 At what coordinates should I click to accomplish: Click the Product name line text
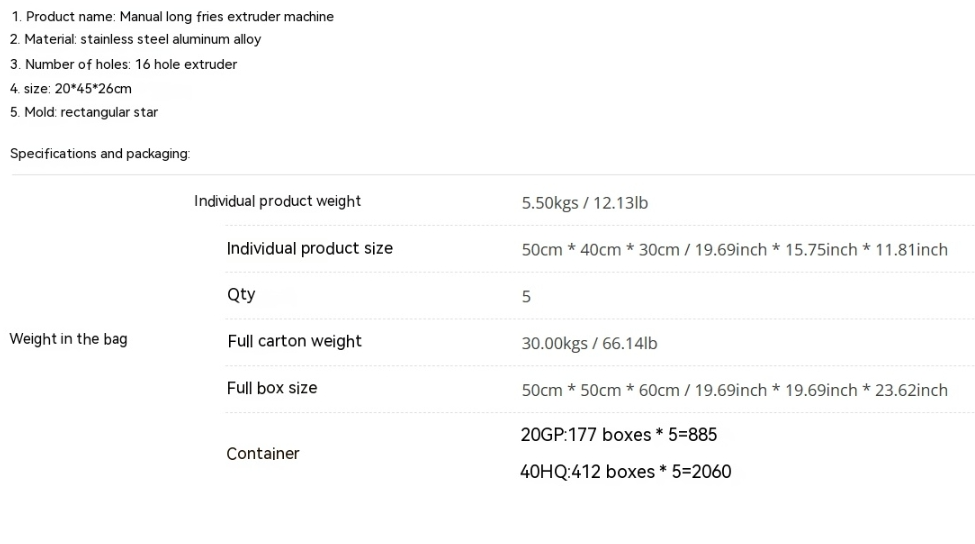point(172,17)
